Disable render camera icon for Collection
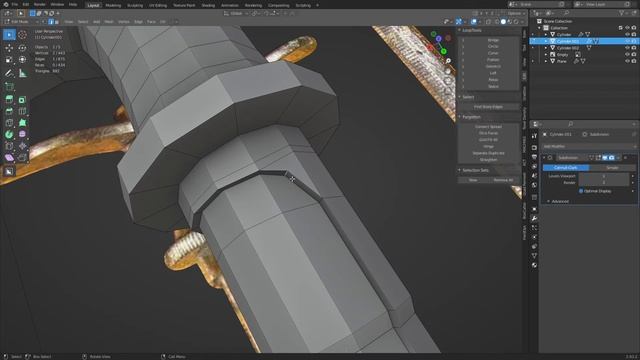640x360 pixels. pyautogui.click(x=634, y=28)
